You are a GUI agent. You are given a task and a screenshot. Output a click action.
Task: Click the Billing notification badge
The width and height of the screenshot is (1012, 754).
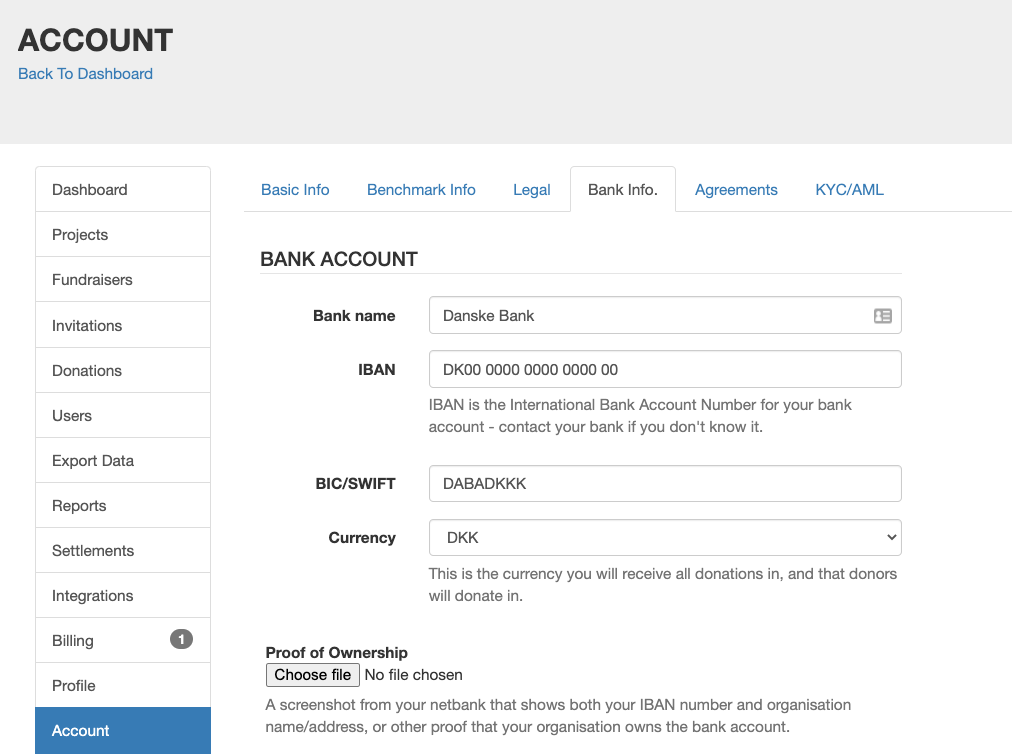[181, 639]
